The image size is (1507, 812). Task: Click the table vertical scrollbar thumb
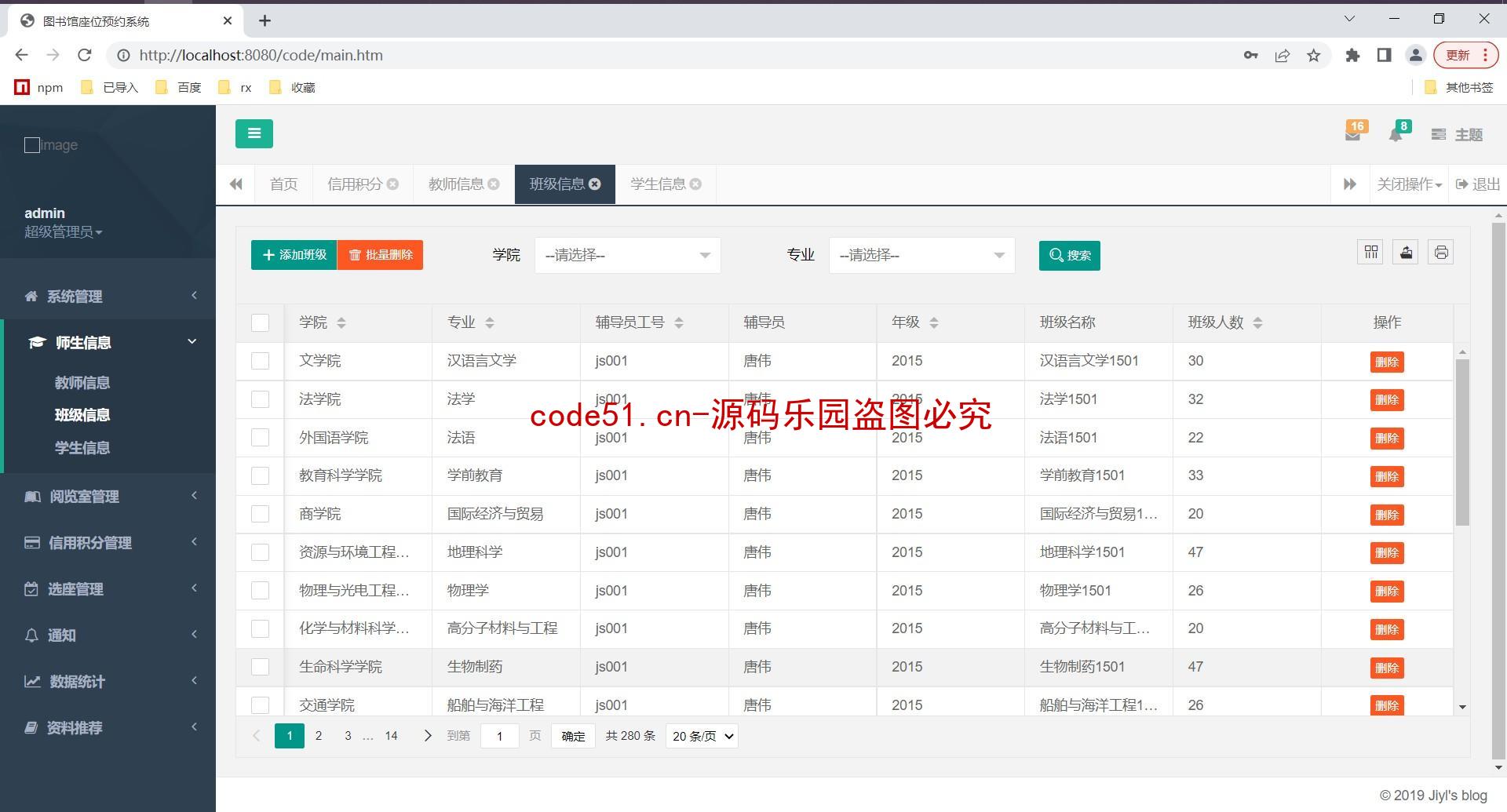point(1462,442)
